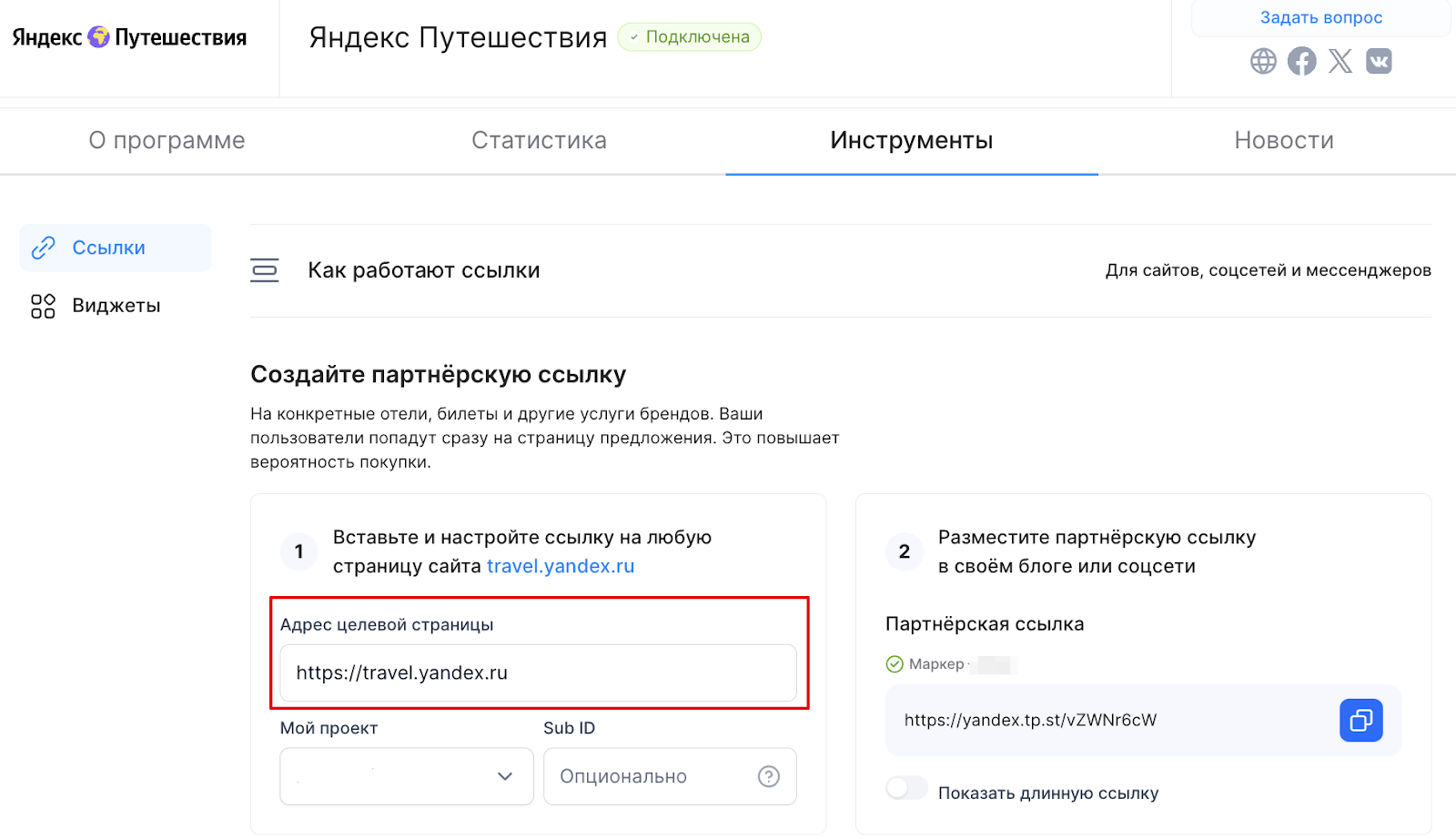Click the Задать вопрос button
The image size is (1456, 839).
coord(1320,17)
